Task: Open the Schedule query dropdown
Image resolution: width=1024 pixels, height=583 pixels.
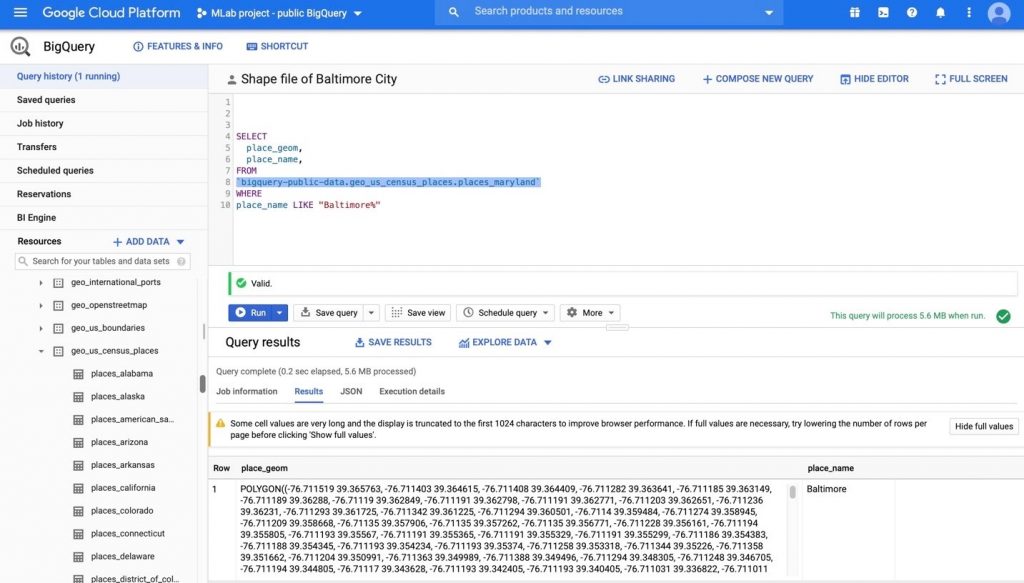Action: pyautogui.click(x=505, y=313)
